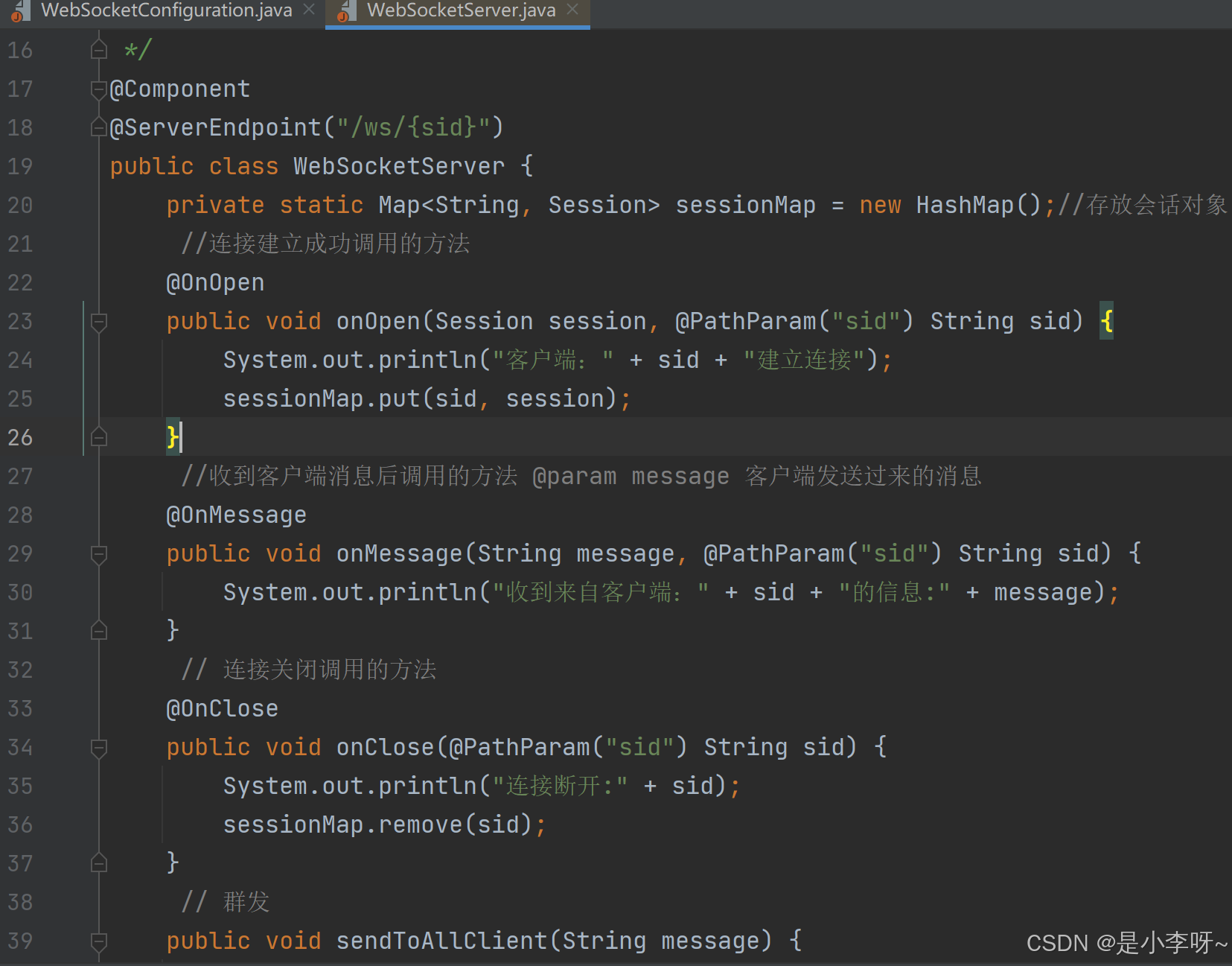Switch to WebSocketConfiguration.java tab
Viewport: 1232px width, 966px height.
[166, 10]
